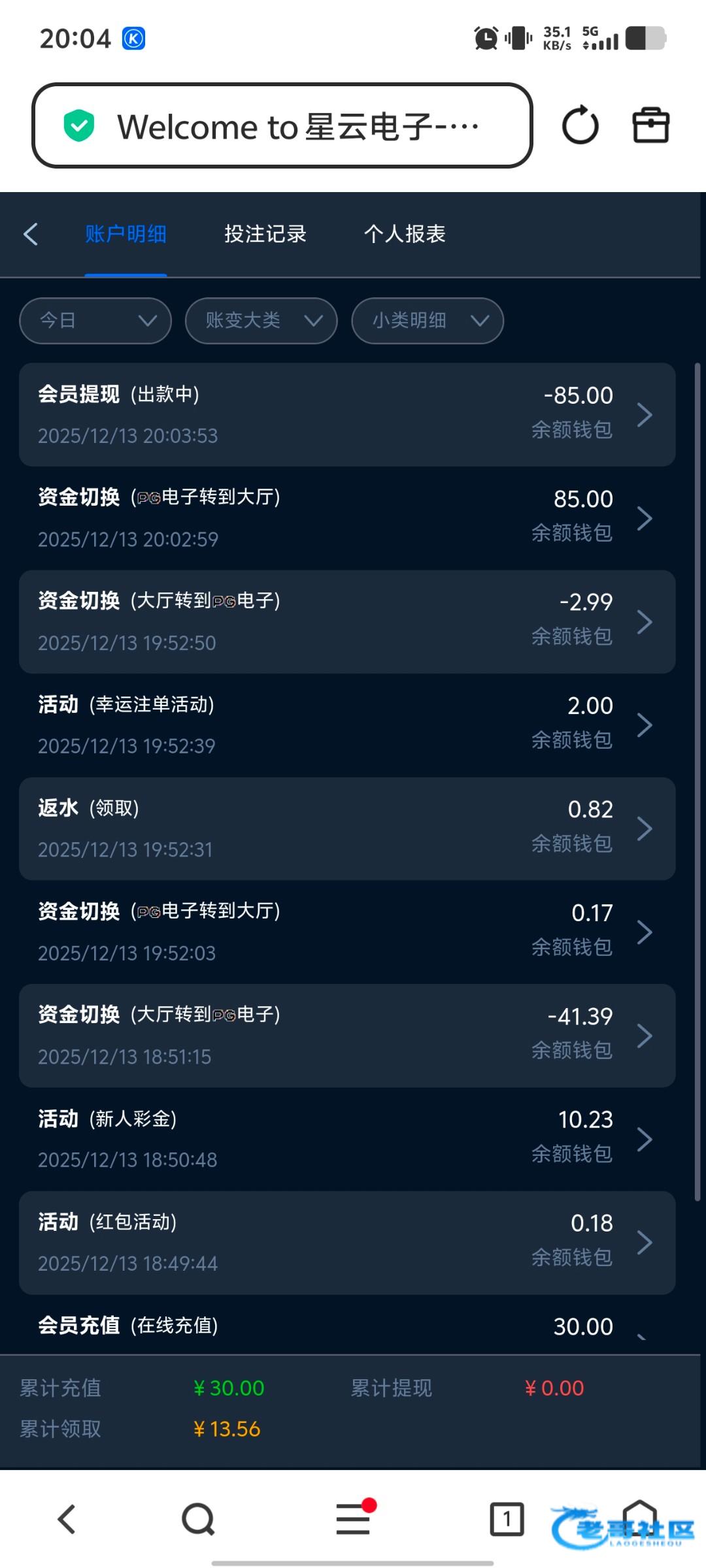
Task: Switch to the 投注记录 tab
Action: point(265,234)
